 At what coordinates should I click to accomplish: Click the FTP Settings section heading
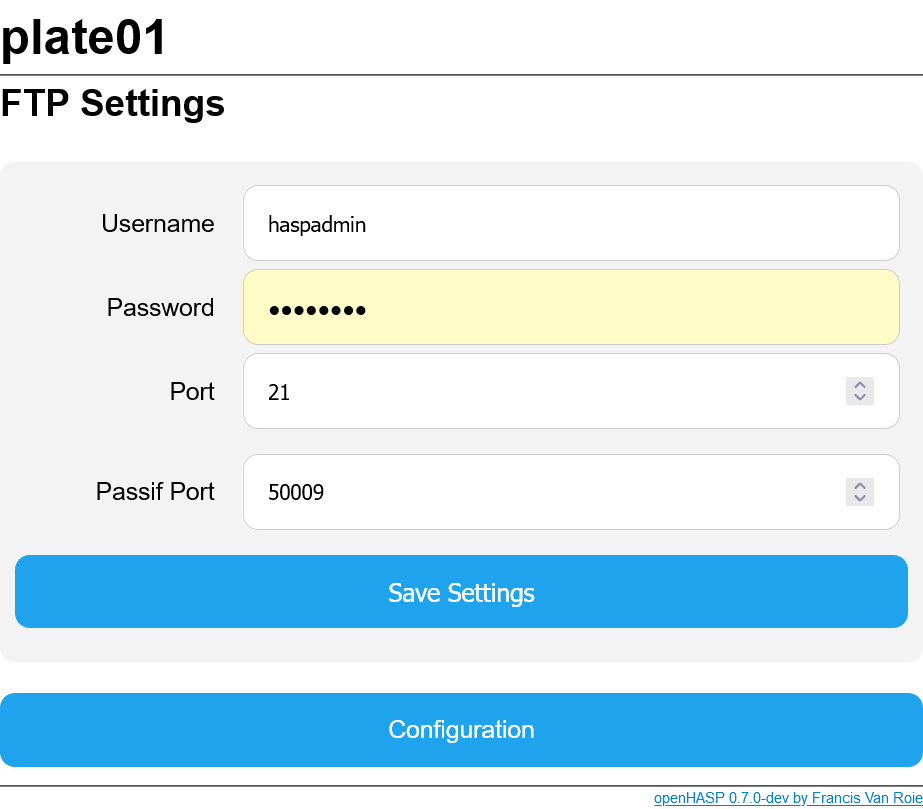[113, 103]
